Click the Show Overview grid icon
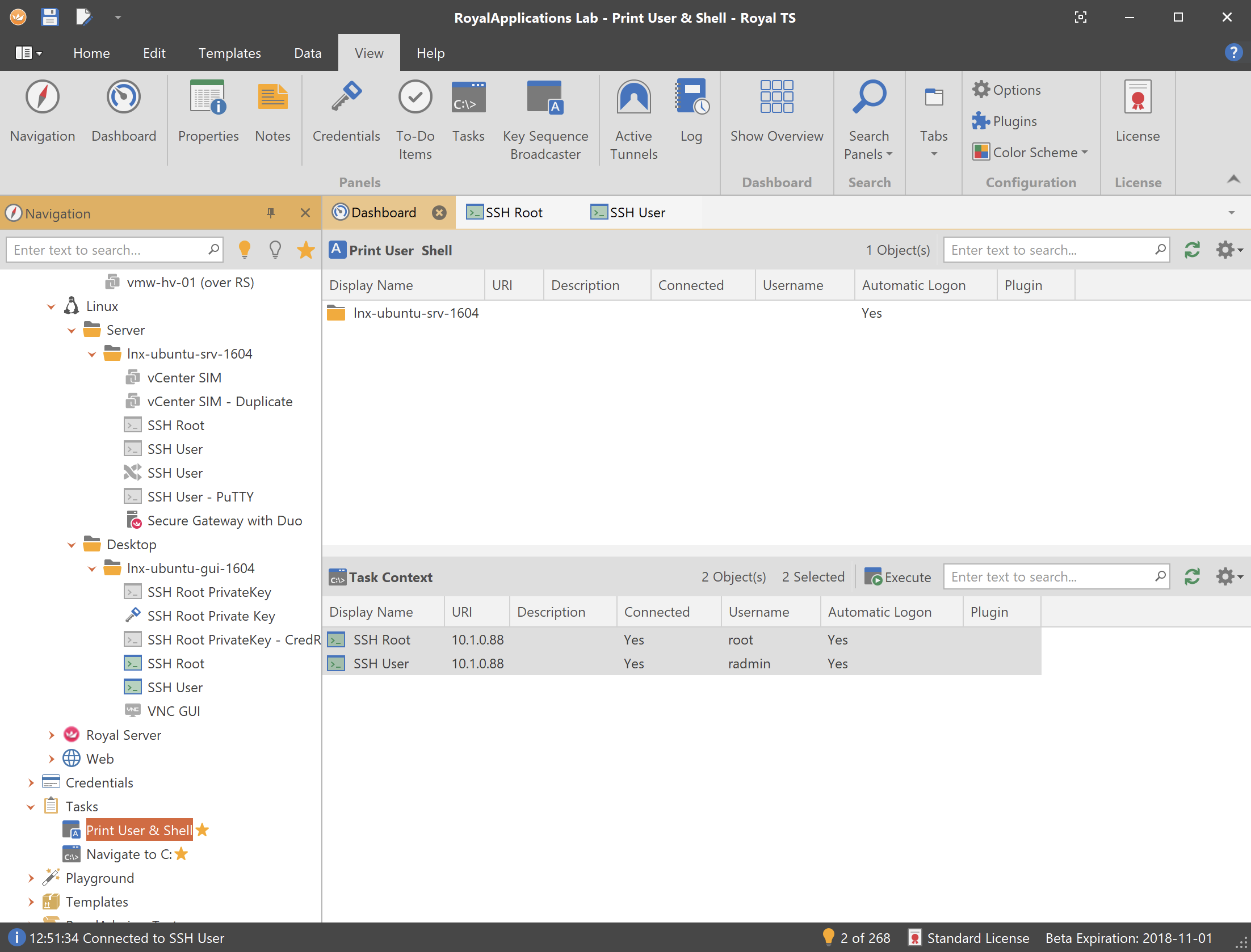The height and width of the screenshot is (952, 1251). click(776, 98)
